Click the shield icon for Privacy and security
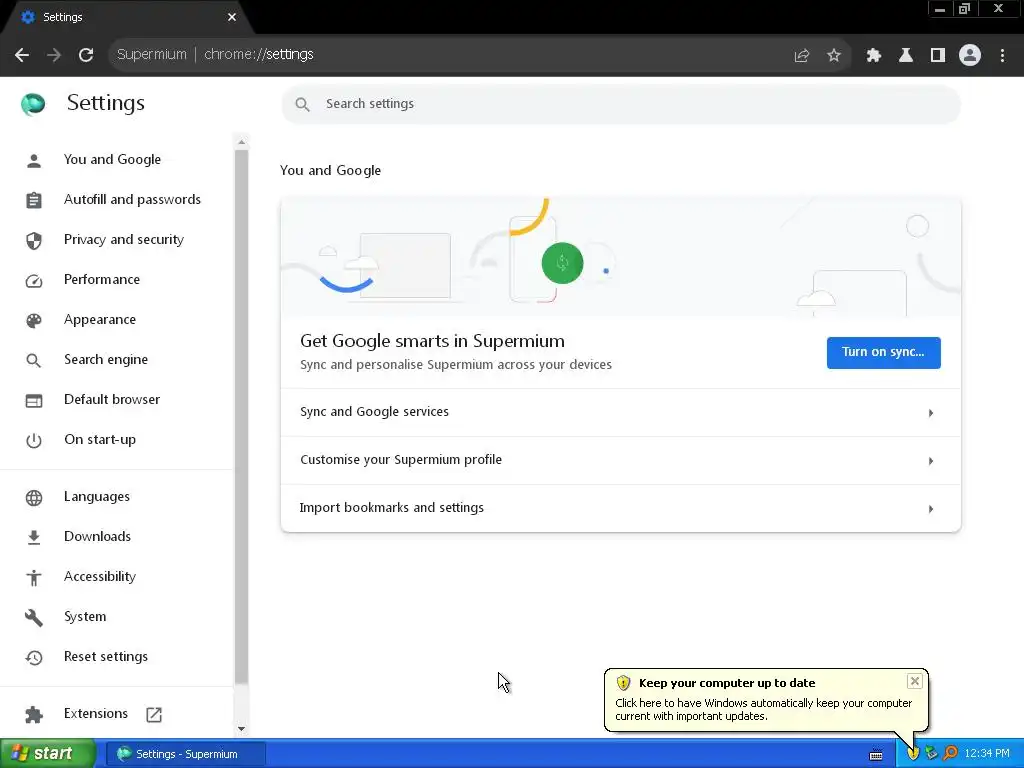Image resolution: width=1024 pixels, height=768 pixels. [x=34, y=240]
